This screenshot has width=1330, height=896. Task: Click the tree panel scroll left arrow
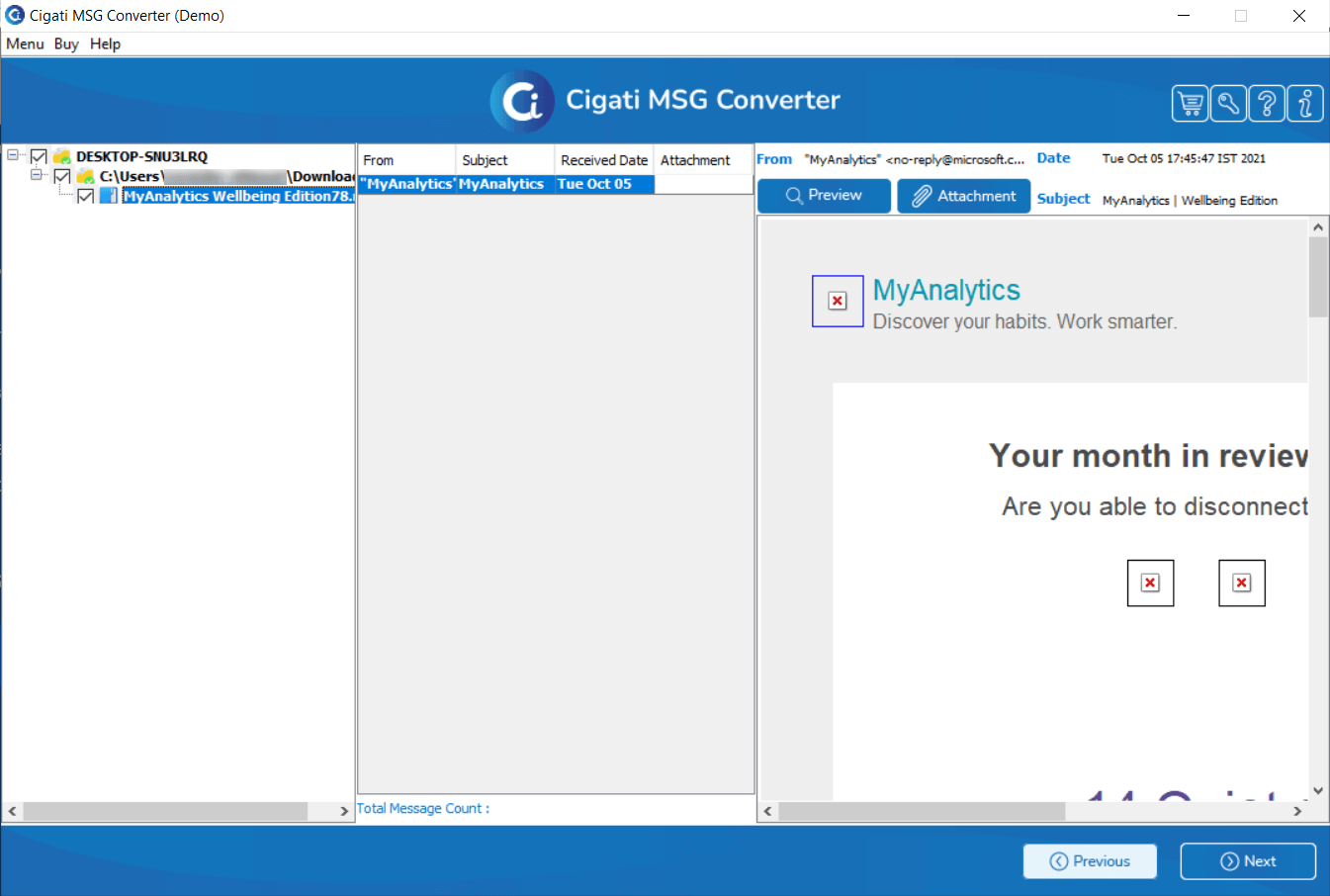pos(12,811)
